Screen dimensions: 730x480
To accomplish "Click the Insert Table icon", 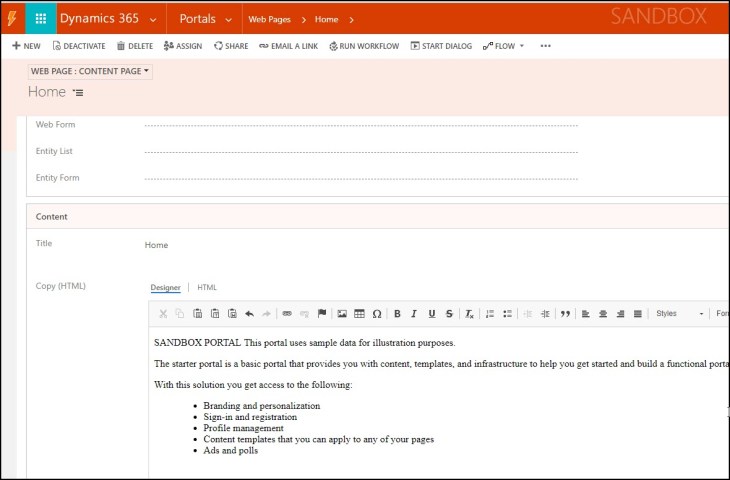I will pyautogui.click(x=359, y=314).
